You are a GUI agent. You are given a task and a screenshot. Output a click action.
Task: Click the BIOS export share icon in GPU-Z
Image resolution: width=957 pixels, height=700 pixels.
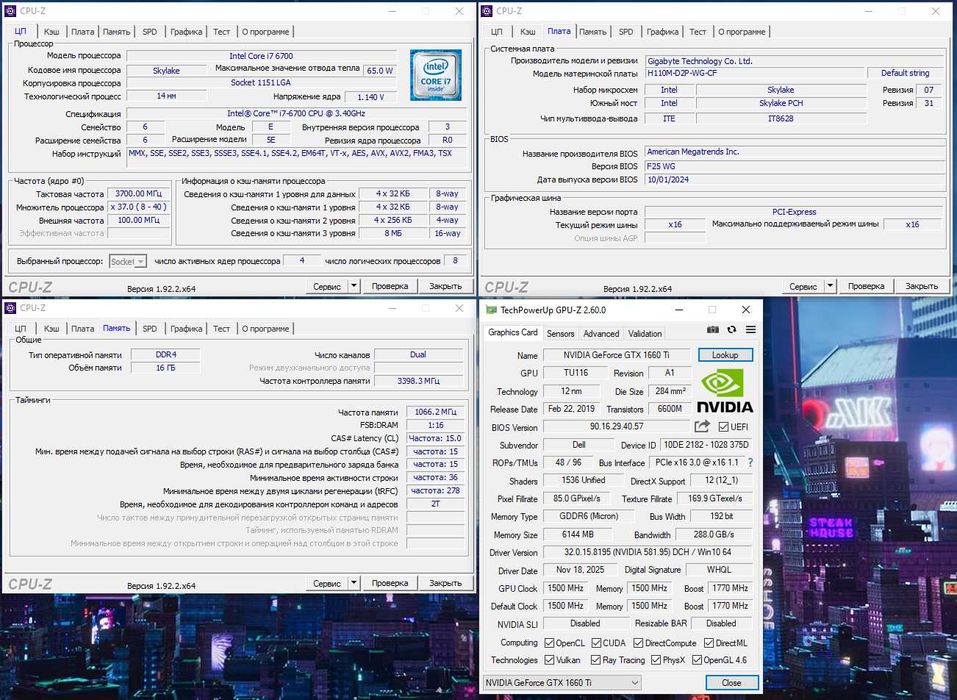coord(702,426)
